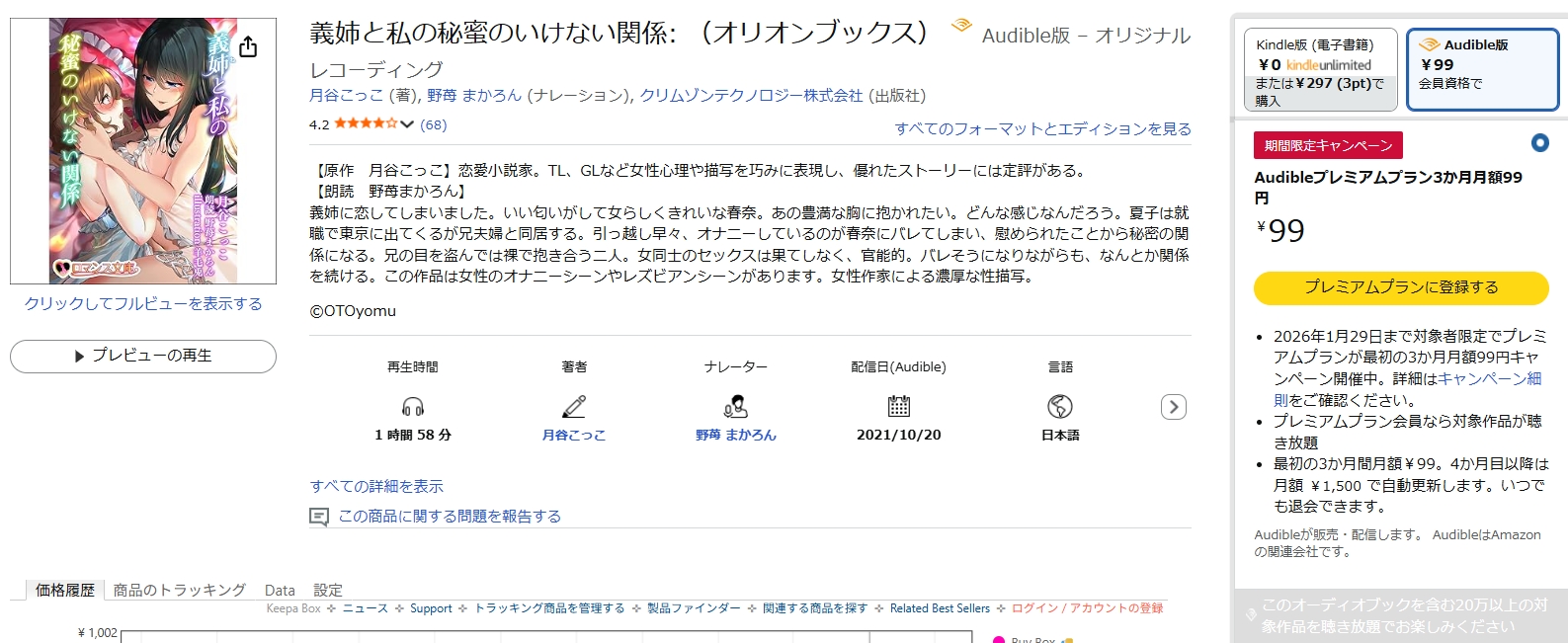Play the preview with プレビューの再生 button
This screenshot has width=1568, height=643.
click(143, 357)
